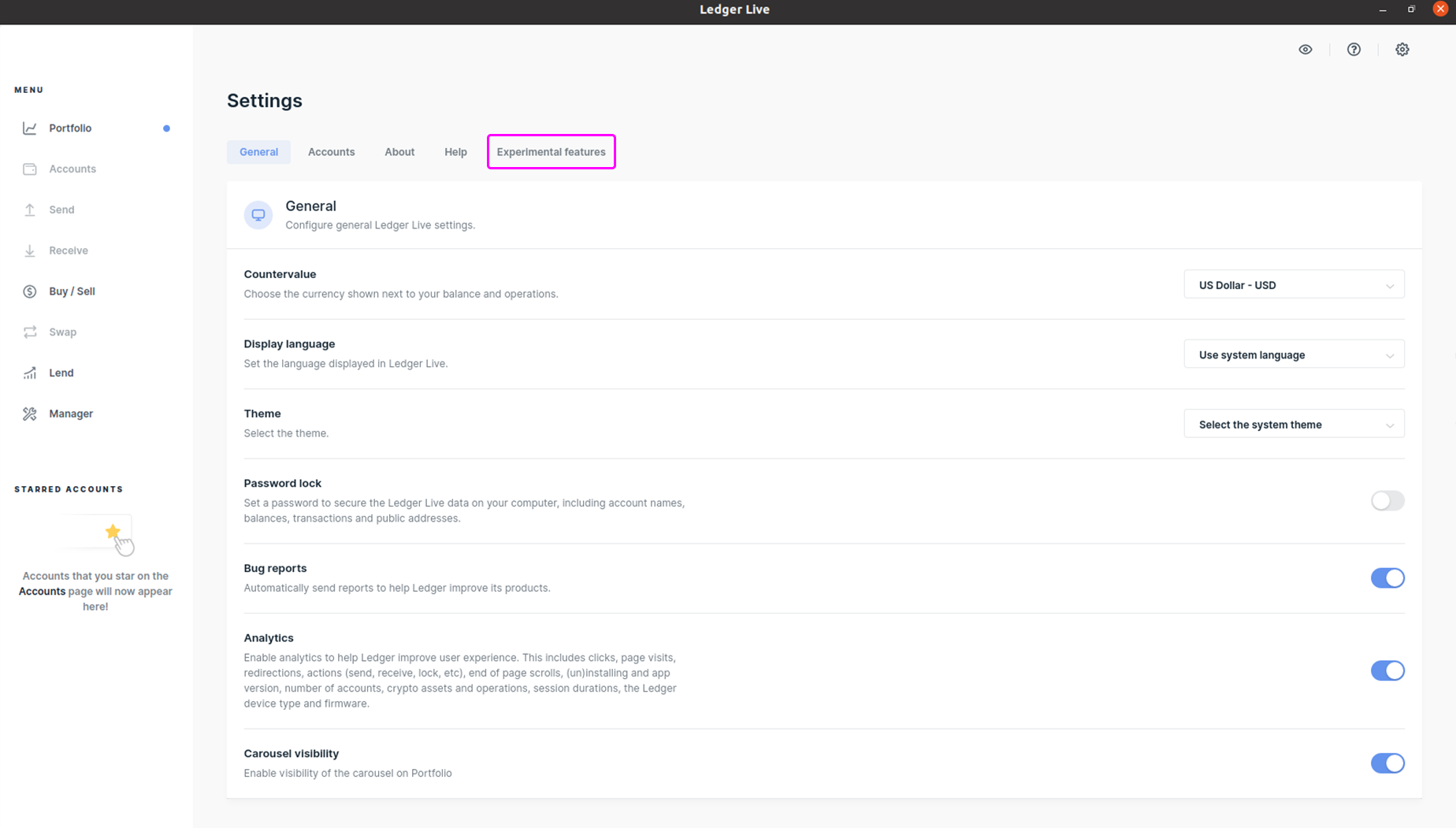Click the Settings page heading
This screenshot has width=1456, height=828.
tap(265, 101)
